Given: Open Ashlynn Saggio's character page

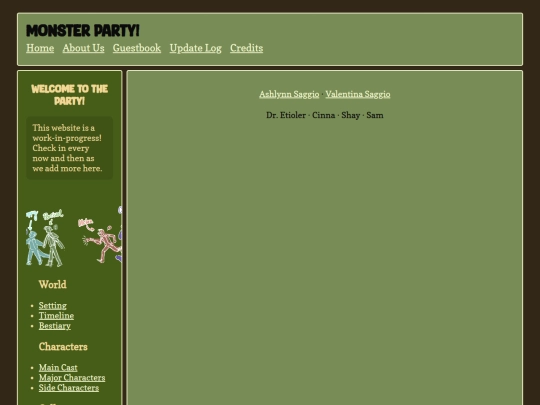Looking at the screenshot, I should (x=289, y=94).
